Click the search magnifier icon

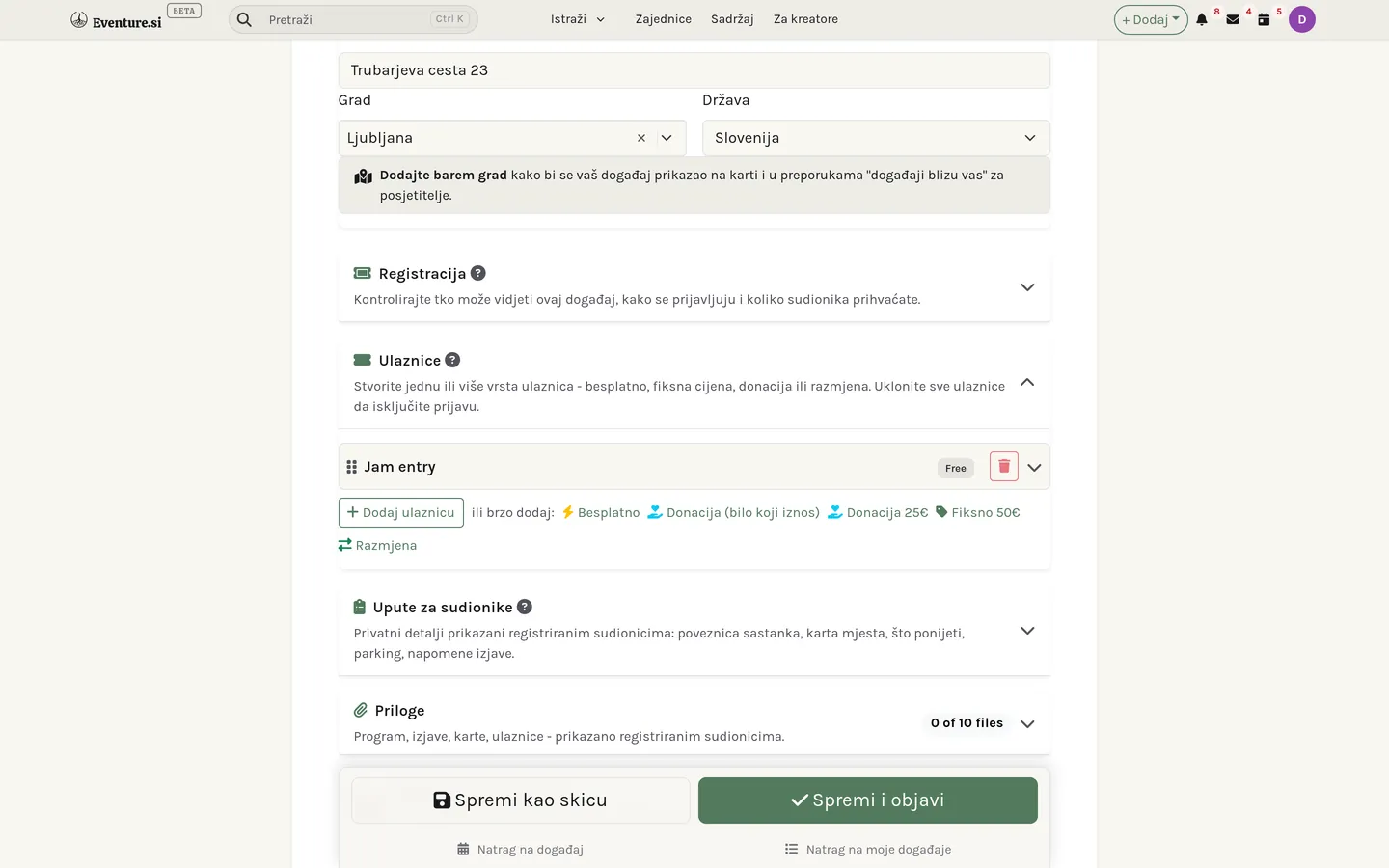pos(244,19)
